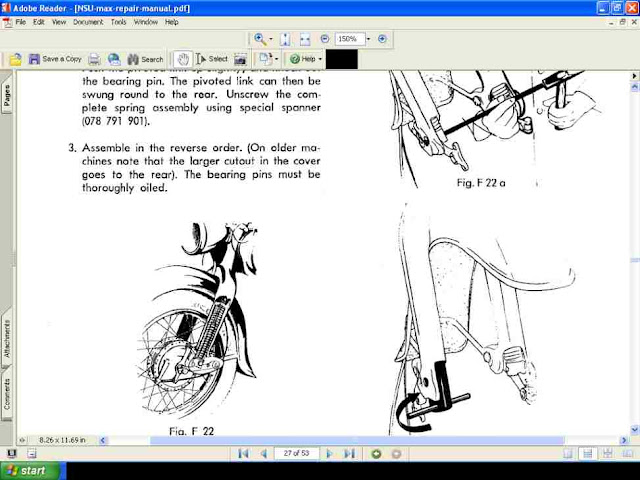The height and width of the screenshot is (480, 640).
Task: Click the Help button in toolbar
Action: point(302,59)
